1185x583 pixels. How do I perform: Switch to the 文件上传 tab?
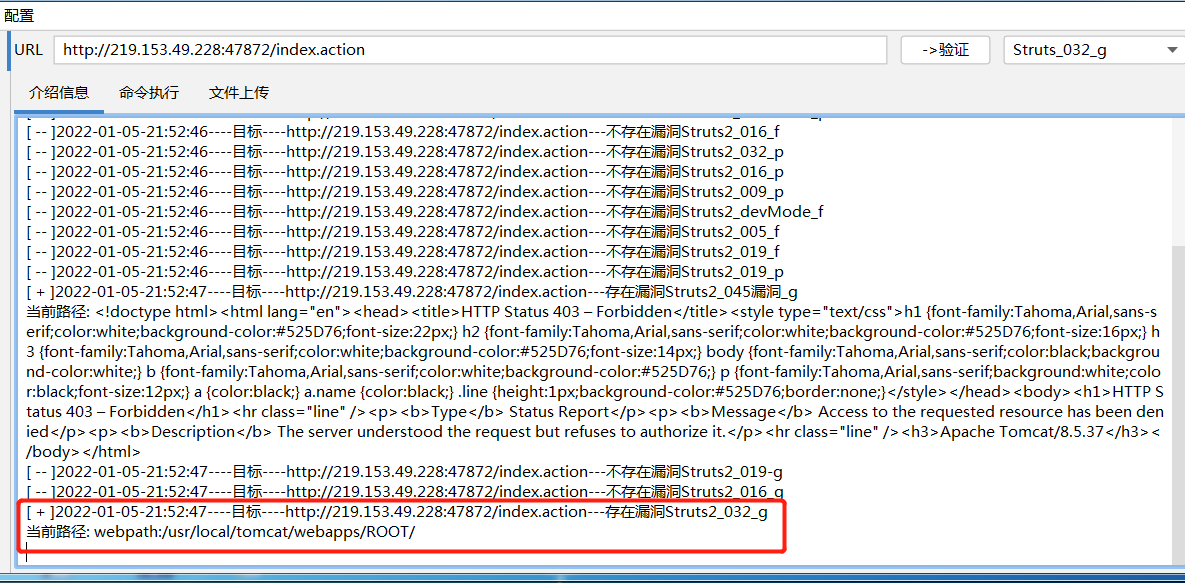(239, 93)
